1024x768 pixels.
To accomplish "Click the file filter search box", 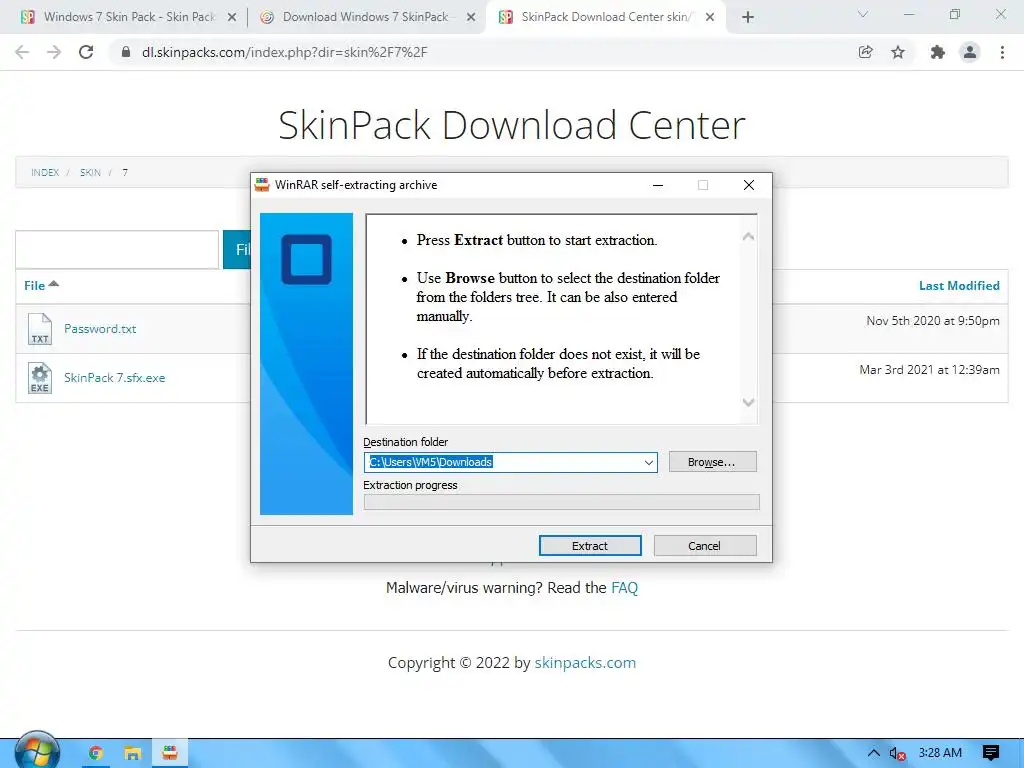I will click(x=117, y=249).
